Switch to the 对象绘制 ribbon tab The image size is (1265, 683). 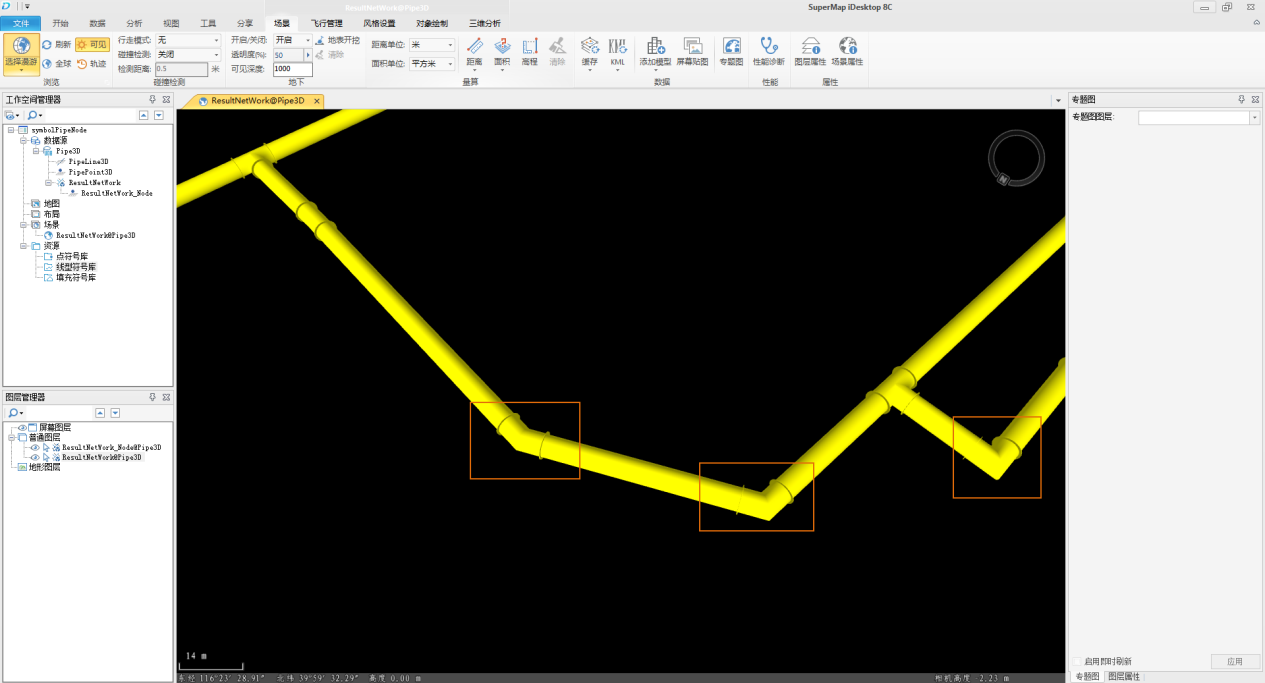432,23
